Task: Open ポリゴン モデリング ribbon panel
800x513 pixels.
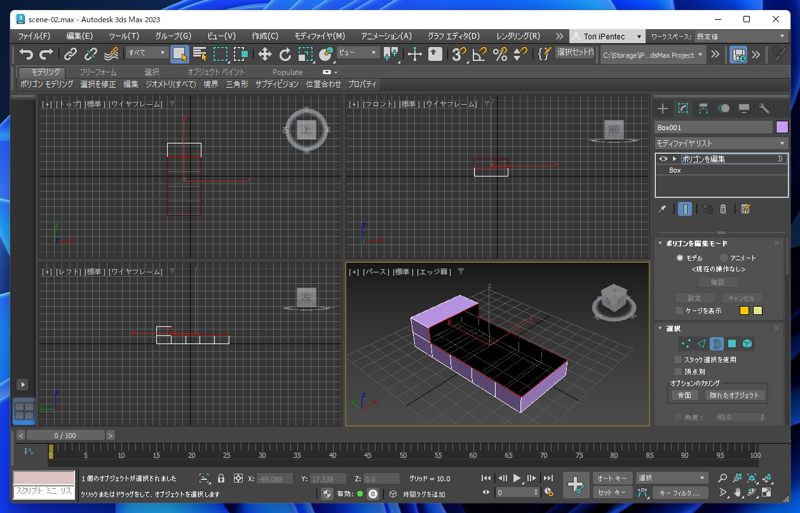Action: [x=46, y=84]
